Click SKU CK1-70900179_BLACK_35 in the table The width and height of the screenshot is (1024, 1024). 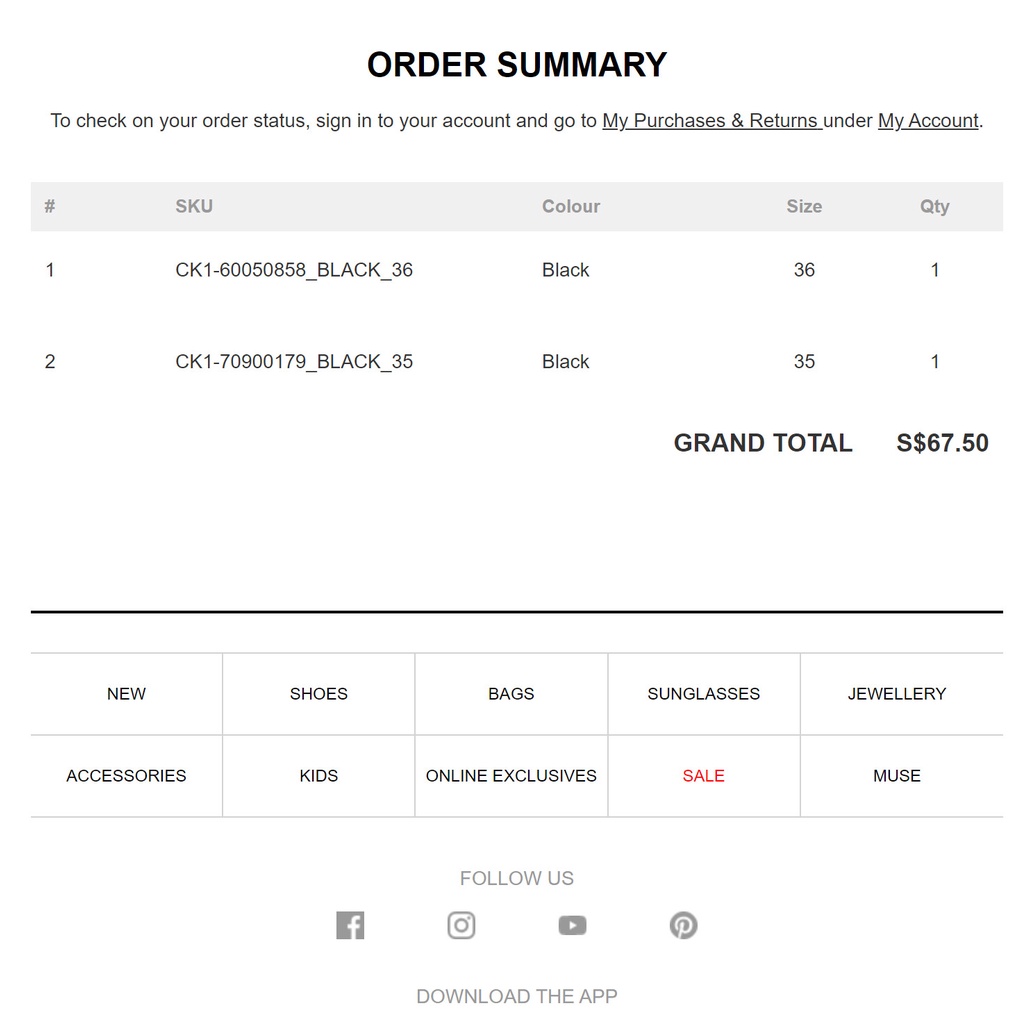tap(294, 362)
